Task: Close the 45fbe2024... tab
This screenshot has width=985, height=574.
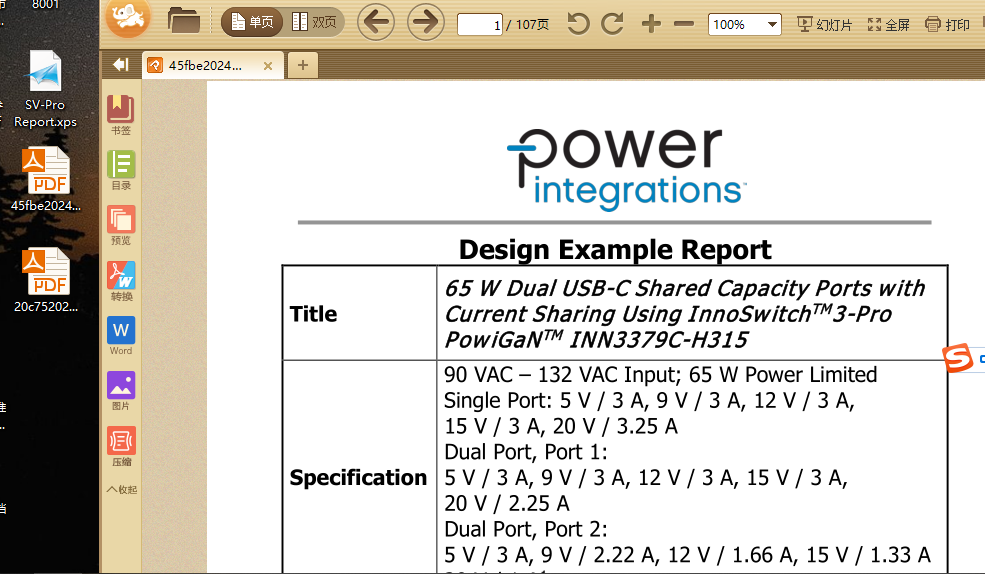Action: (x=268, y=66)
